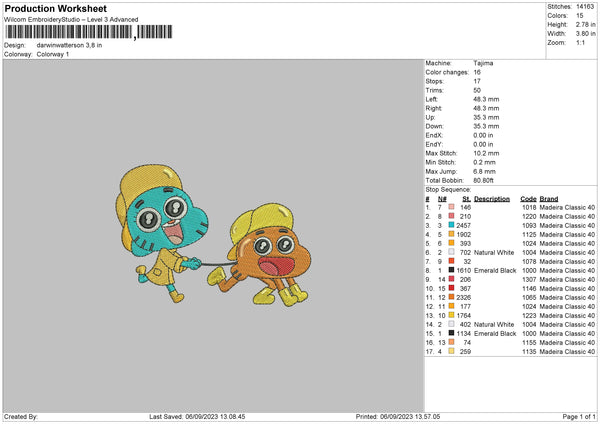Click the 'Colorway 1' value
Screen dimensions: 600x424
click(53, 54)
